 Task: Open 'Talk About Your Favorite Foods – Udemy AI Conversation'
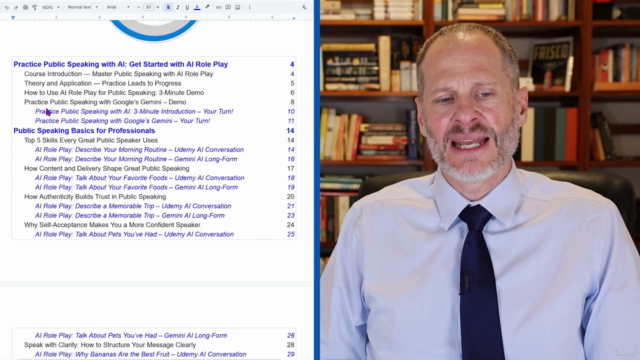tap(140, 178)
